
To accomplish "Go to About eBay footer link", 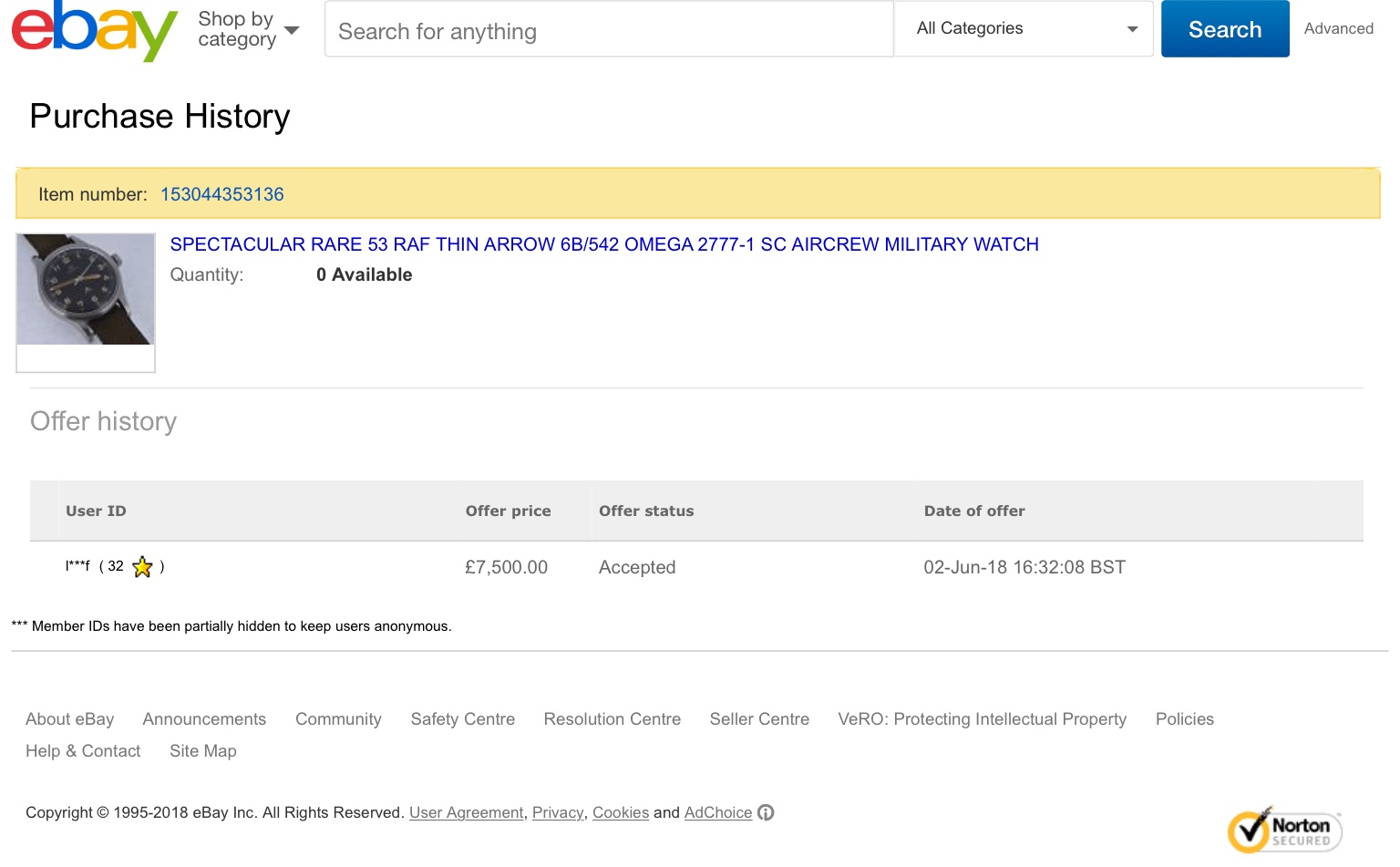I will pos(69,719).
